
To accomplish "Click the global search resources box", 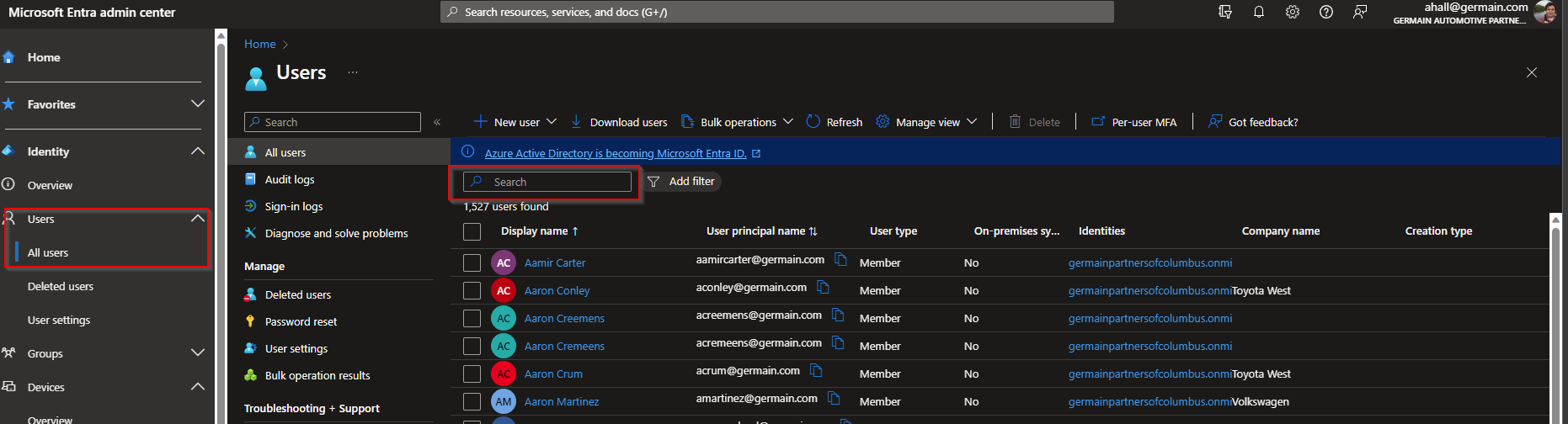I will pyautogui.click(x=777, y=12).
